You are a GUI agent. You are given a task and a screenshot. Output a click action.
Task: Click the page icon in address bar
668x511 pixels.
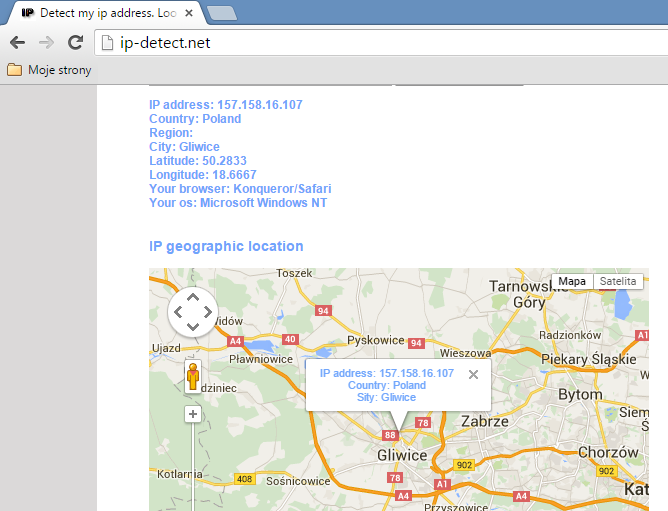[107, 43]
